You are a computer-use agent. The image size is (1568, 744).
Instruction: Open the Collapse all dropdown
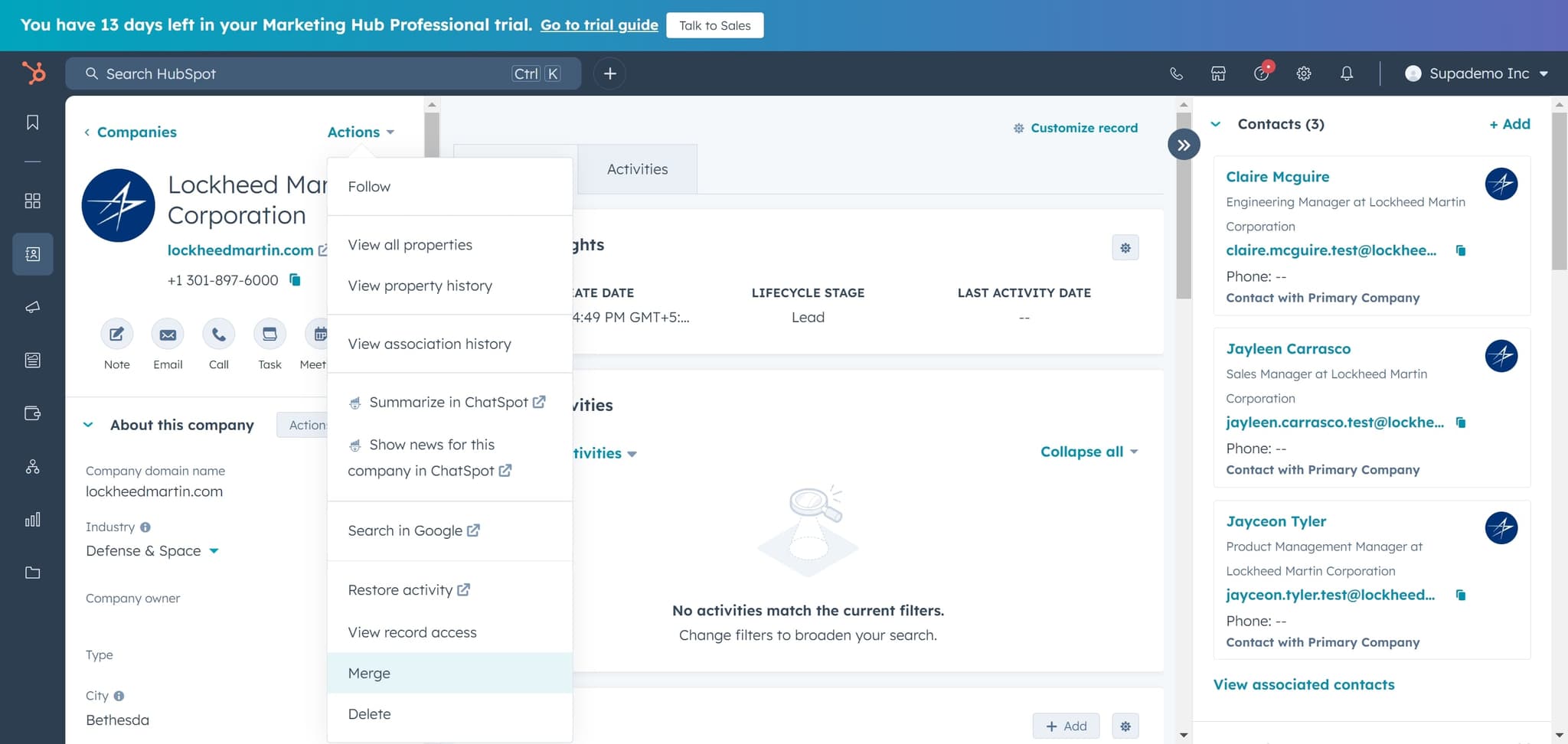pos(1089,452)
